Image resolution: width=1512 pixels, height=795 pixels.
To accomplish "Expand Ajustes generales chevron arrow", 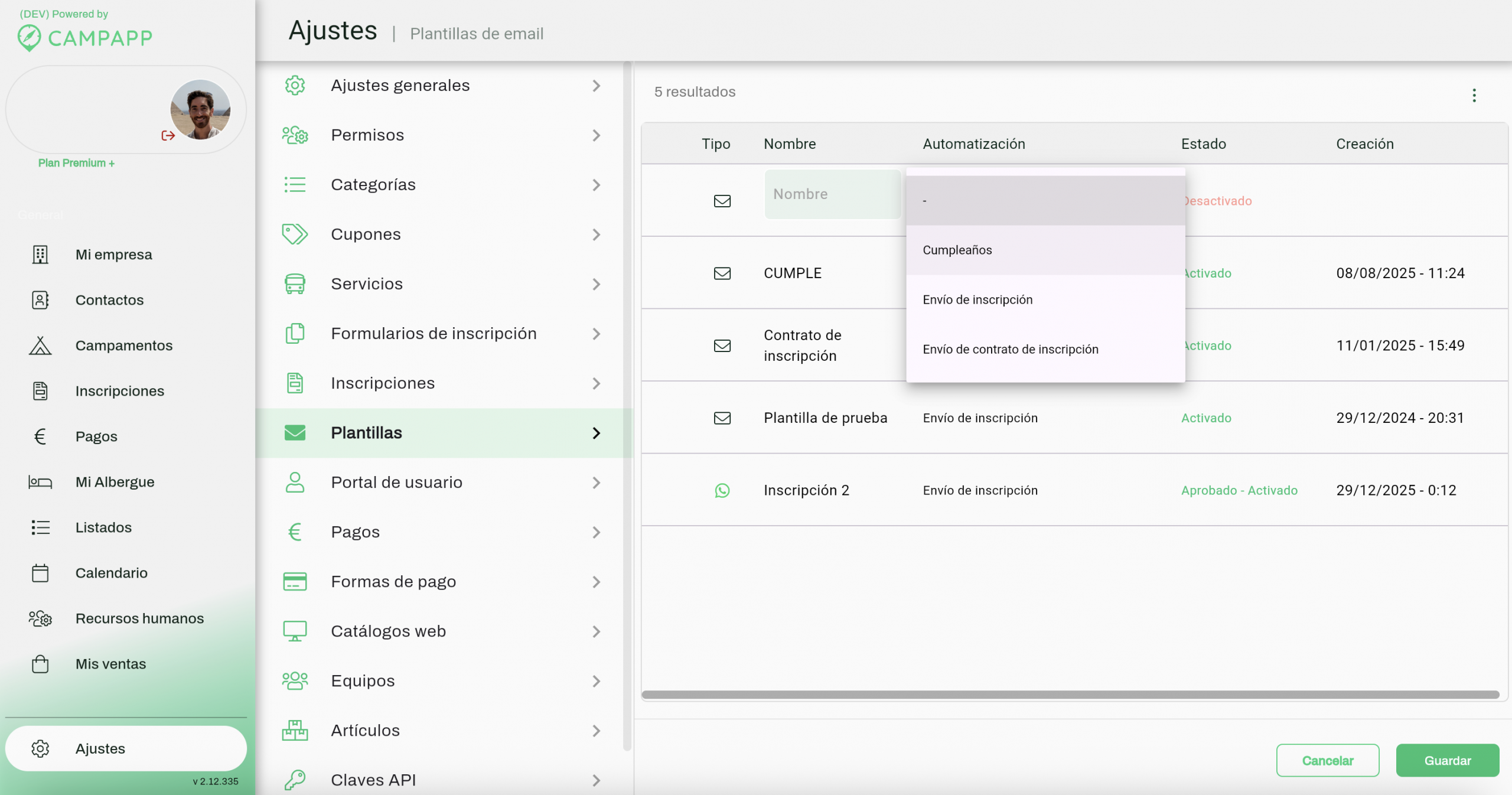I will coord(596,86).
